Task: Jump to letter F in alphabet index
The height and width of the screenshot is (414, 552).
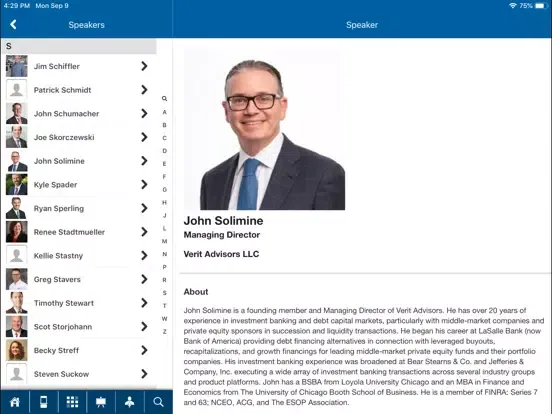Action: click(164, 177)
